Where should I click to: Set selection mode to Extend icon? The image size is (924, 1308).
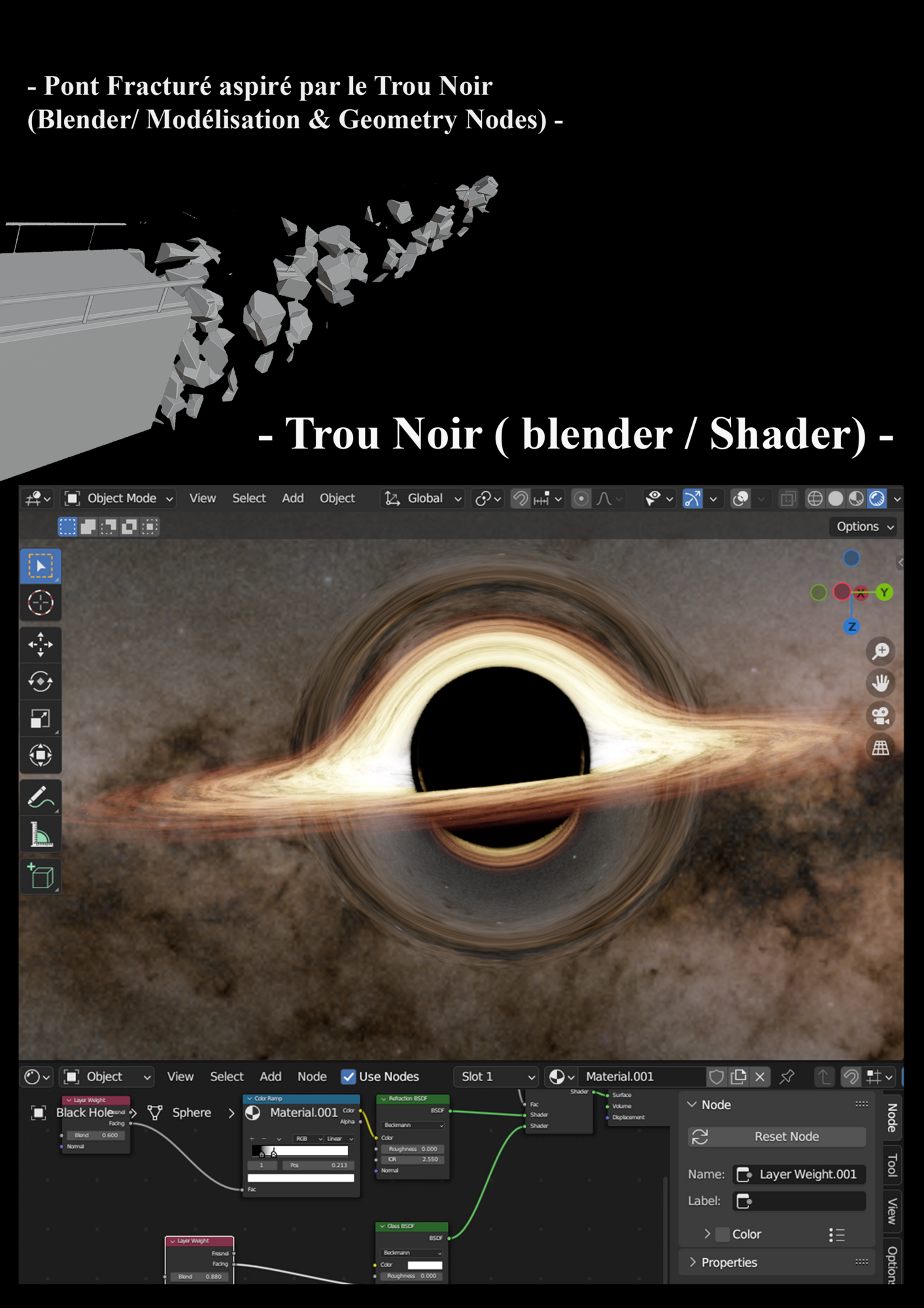point(88,527)
